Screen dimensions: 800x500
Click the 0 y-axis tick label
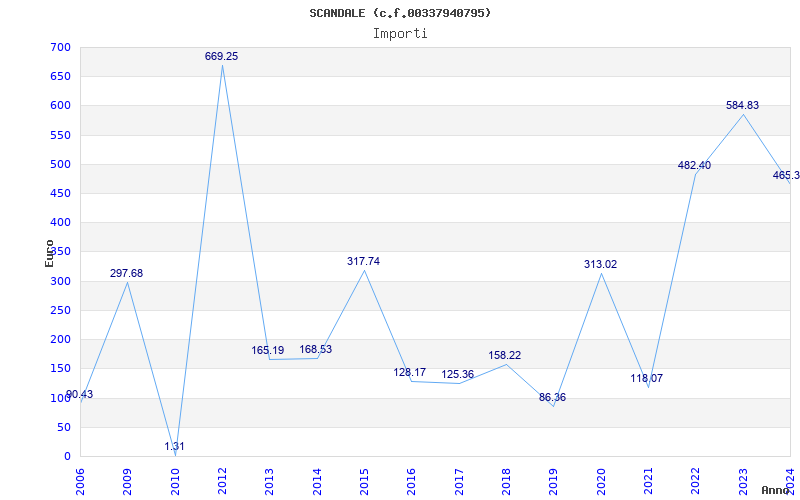coord(67,457)
